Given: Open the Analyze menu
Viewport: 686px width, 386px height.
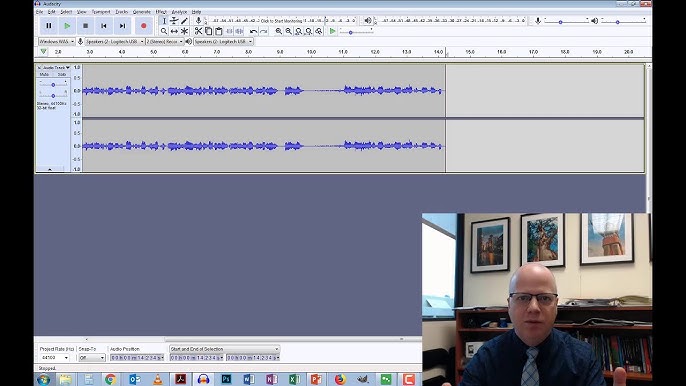Looking at the screenshot, I should (x=179, y=12).
